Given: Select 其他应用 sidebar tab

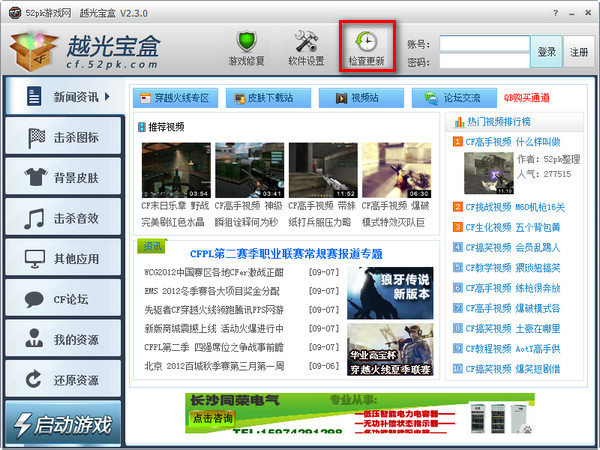Looking at the screenshot, I should pos(63,259).
